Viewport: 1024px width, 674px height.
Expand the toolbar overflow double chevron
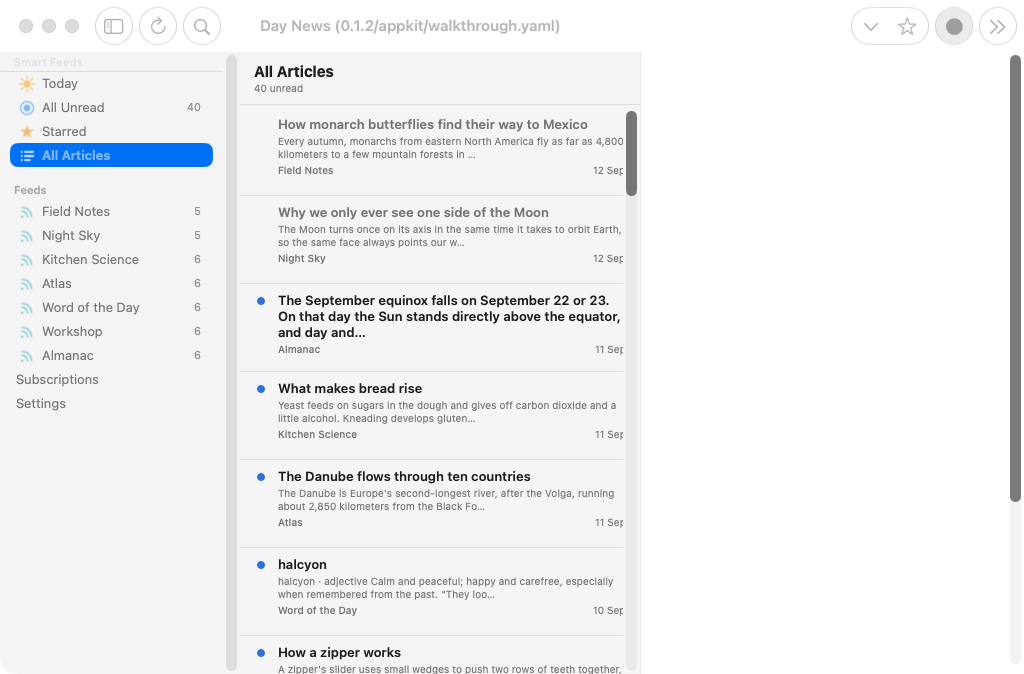click(x=997, y=26)
